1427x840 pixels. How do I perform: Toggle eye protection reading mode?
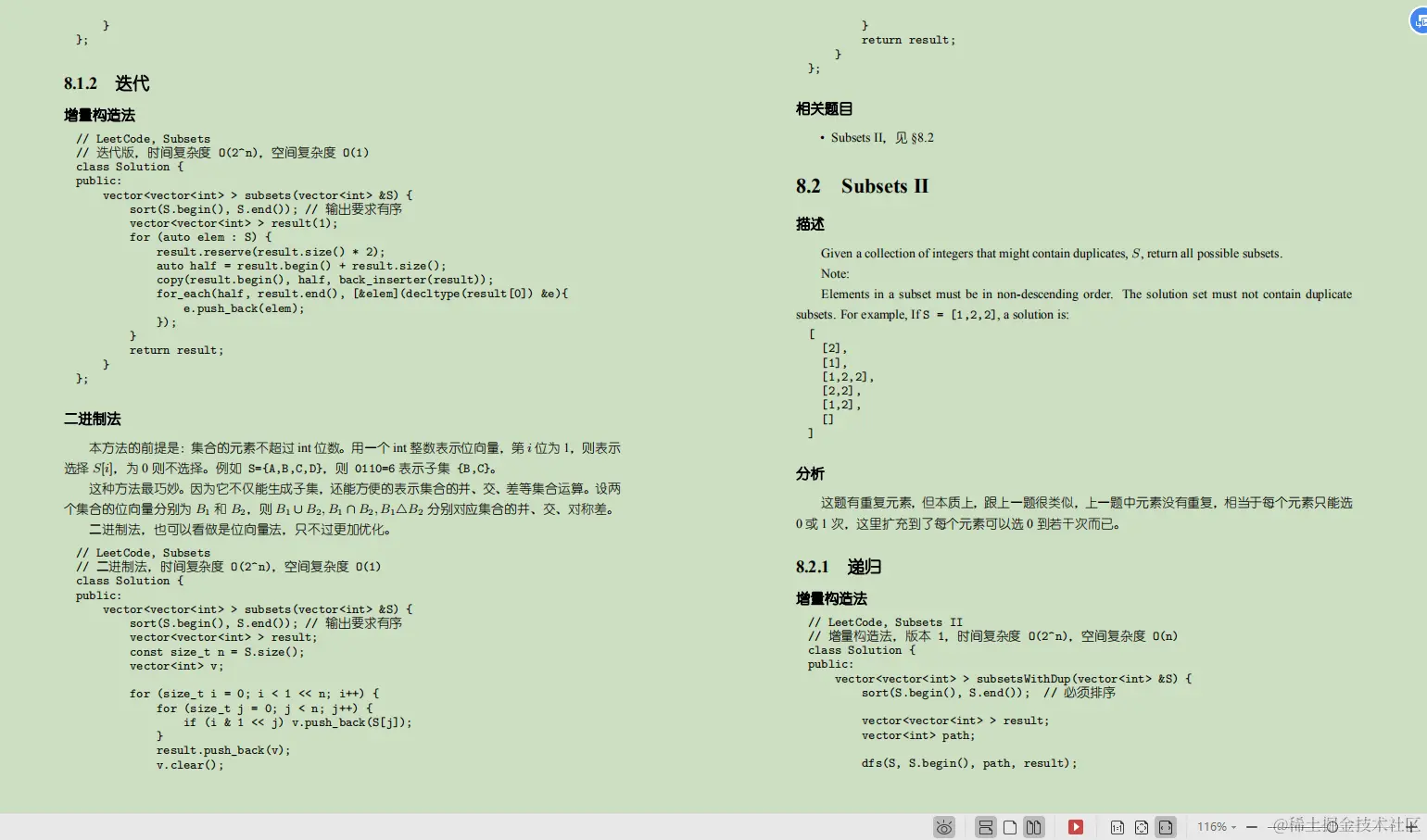944,827
